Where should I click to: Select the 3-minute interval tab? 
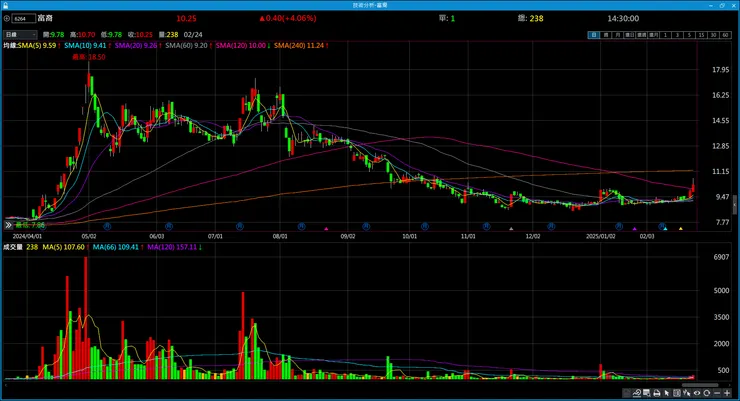(677, 35)
